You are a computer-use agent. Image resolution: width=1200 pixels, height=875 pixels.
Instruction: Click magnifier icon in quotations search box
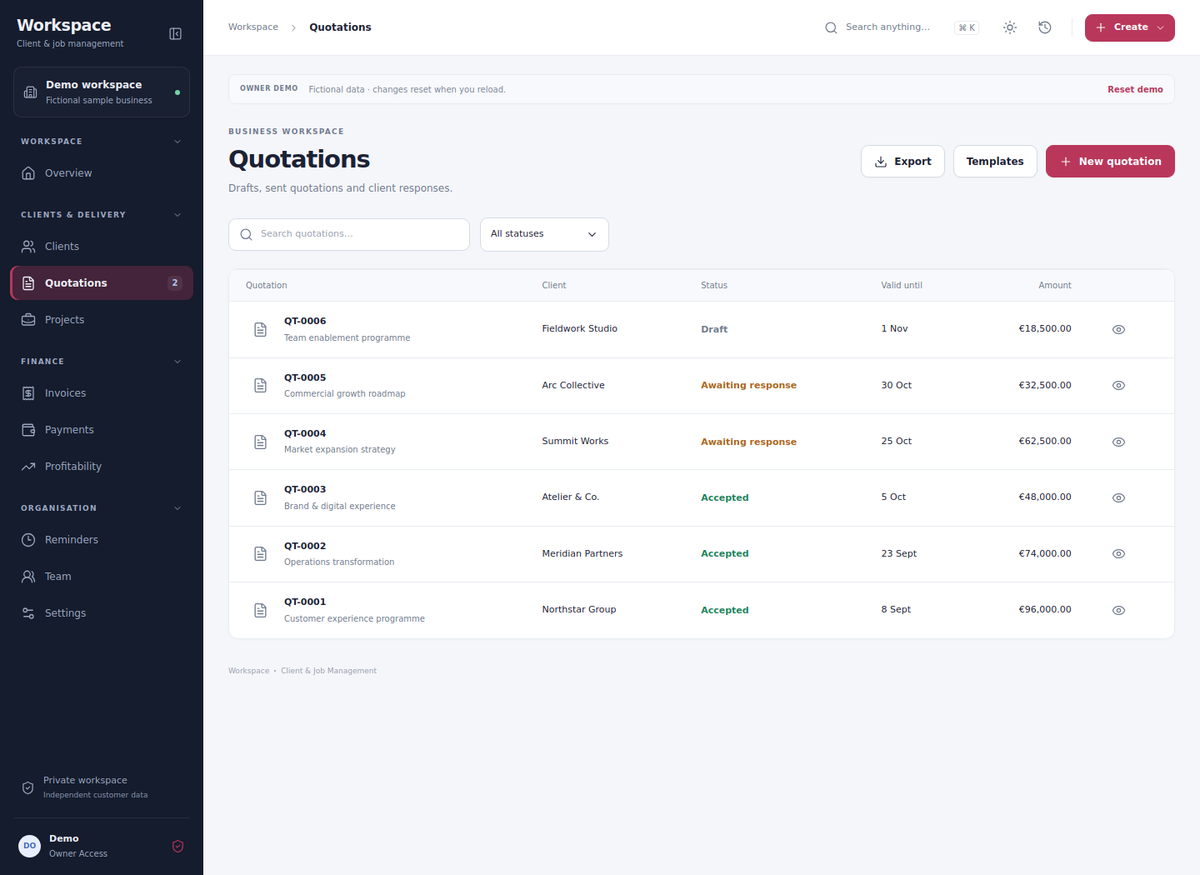click(x=246, y=234)
